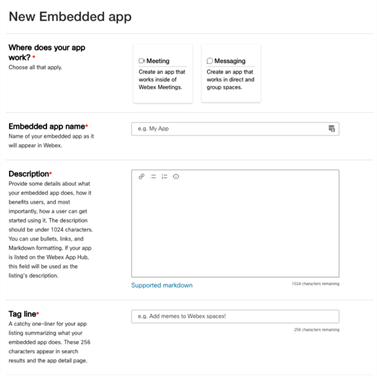Image resolution: width=377 pixels, height=376 pixels.
Task: Click the 256 characters remaining counter
Action: pos(316,330)
